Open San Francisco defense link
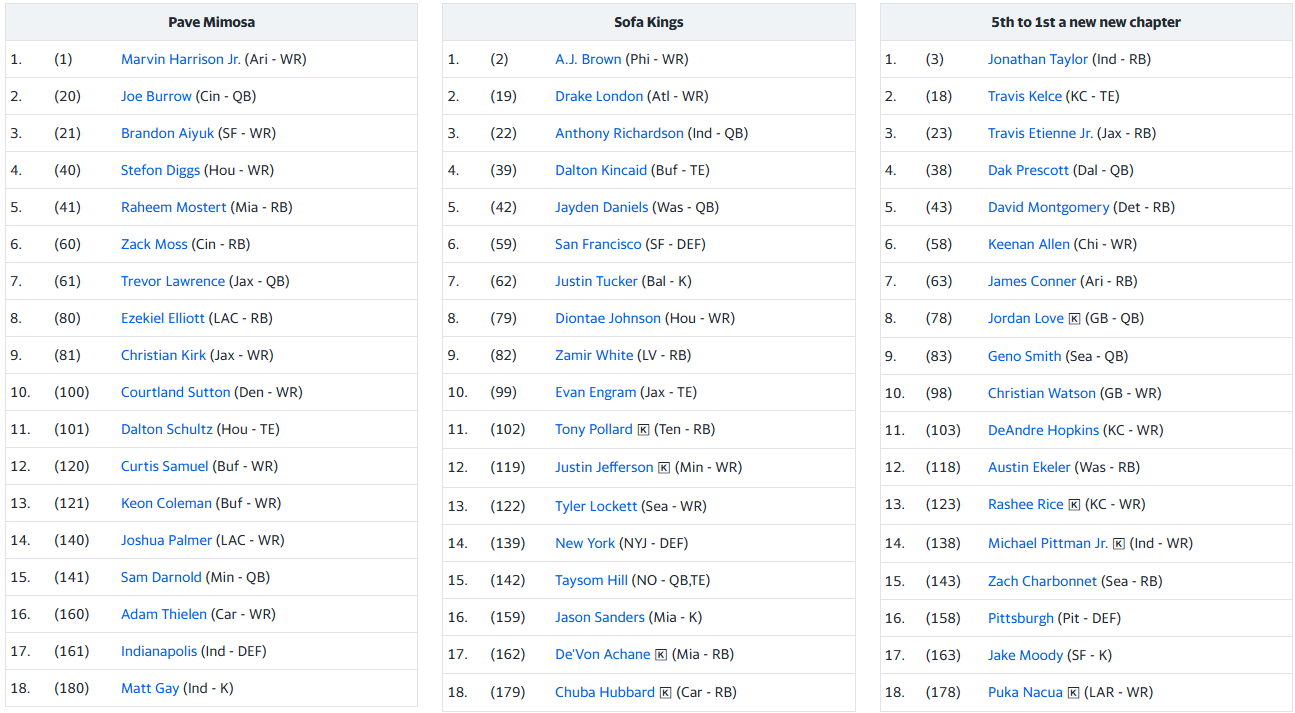Image resolution: width=1295 pixels, height=713 pixels. tap(598, 244)
